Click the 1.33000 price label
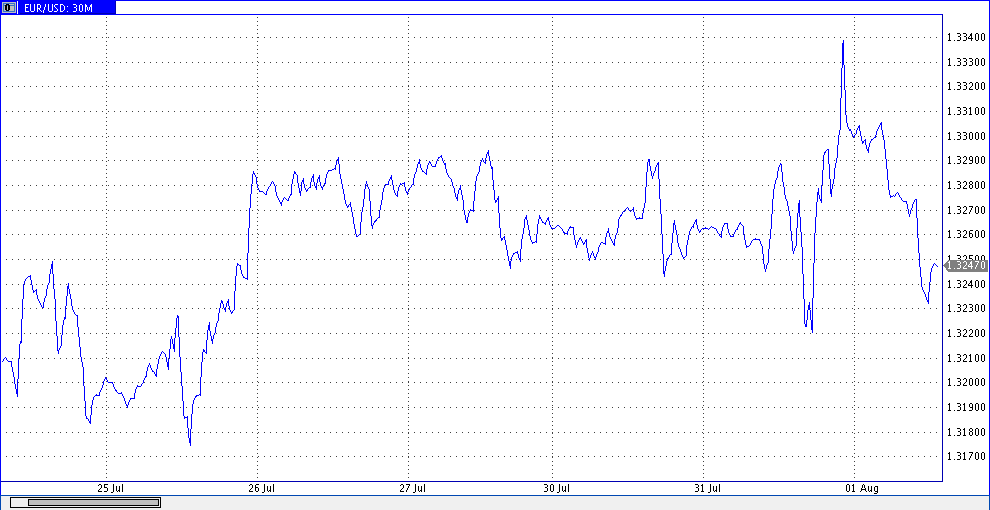The width and height of the screenshot is (990, 510). click(966, 136)
